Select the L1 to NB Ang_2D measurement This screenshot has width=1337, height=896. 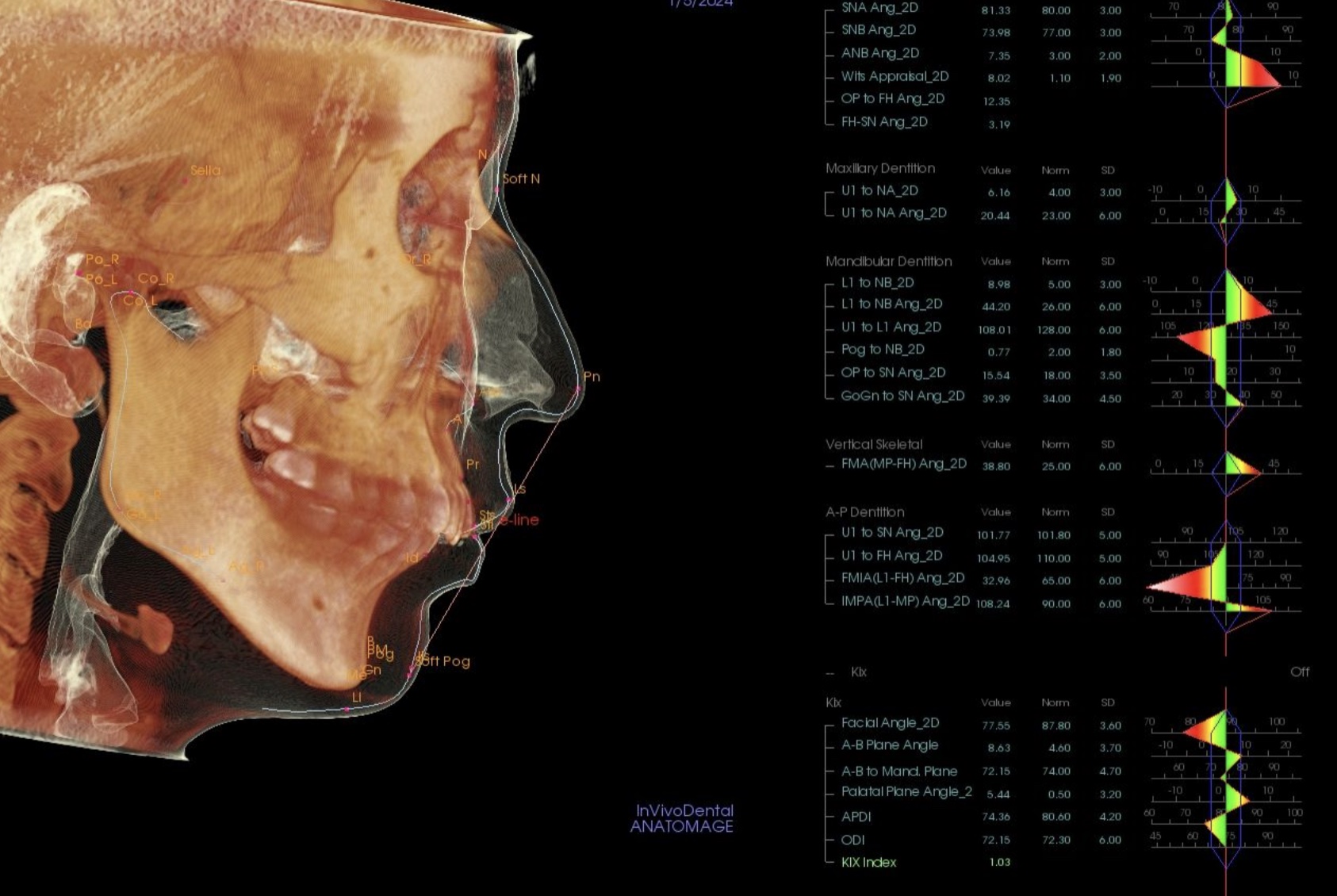982,304
